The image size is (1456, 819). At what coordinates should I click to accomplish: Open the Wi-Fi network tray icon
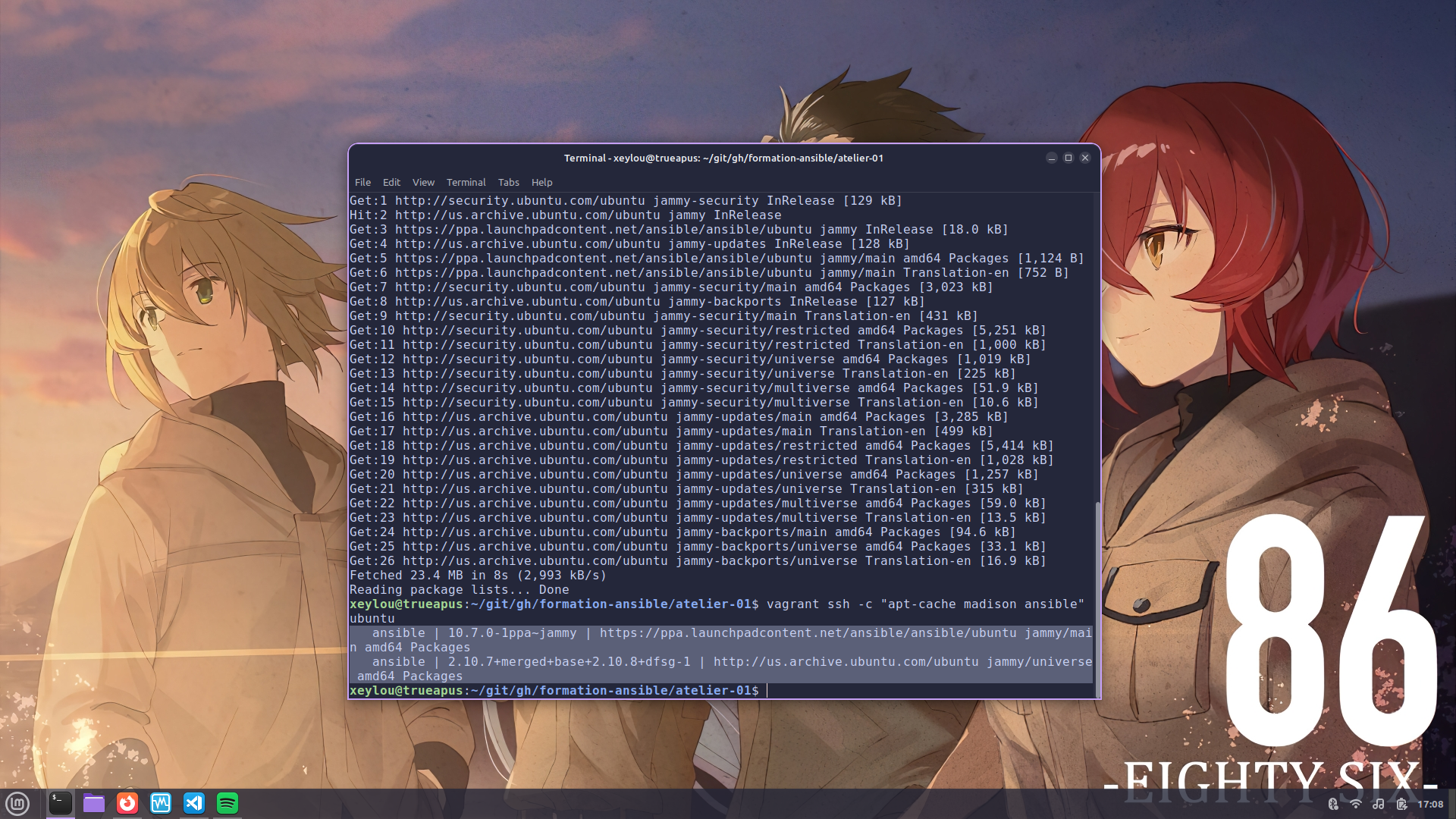coord(1355,804)
